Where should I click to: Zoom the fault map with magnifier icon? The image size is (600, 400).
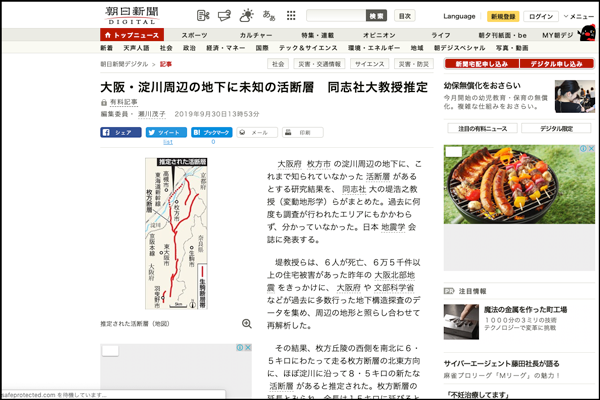247,324
